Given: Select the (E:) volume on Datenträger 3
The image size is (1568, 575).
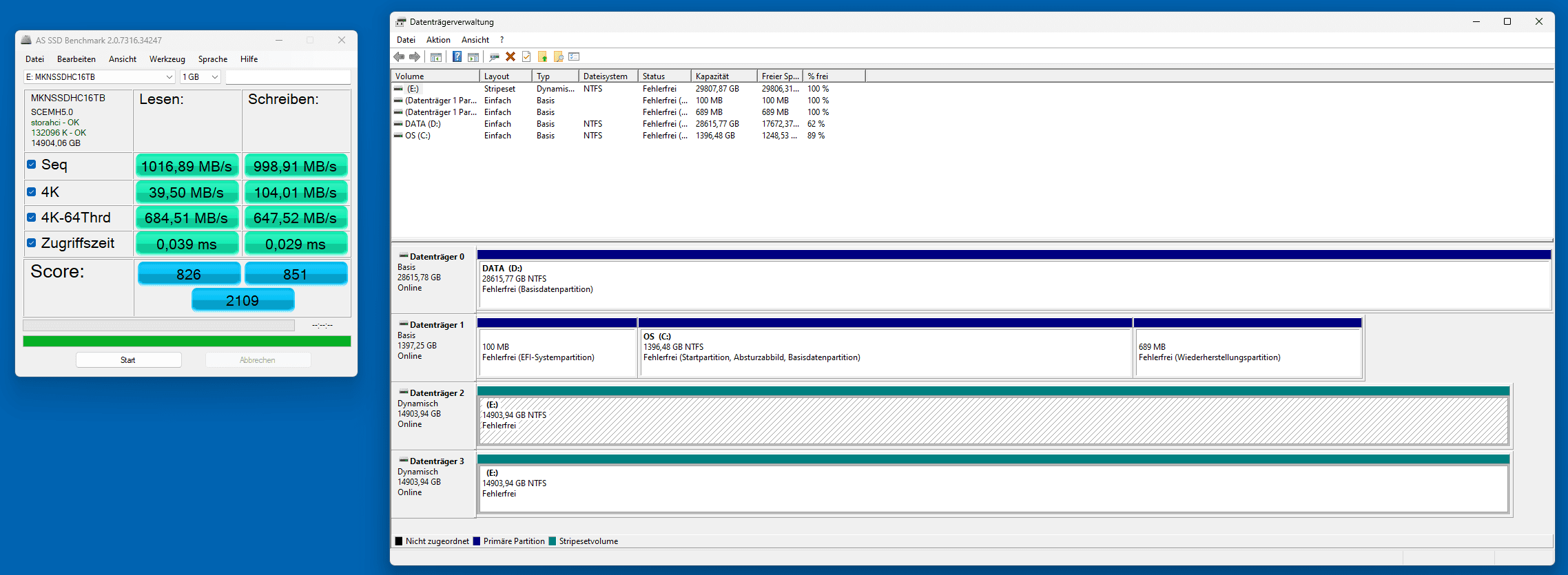Looking at the screenshot, I should tap(993, 489).
